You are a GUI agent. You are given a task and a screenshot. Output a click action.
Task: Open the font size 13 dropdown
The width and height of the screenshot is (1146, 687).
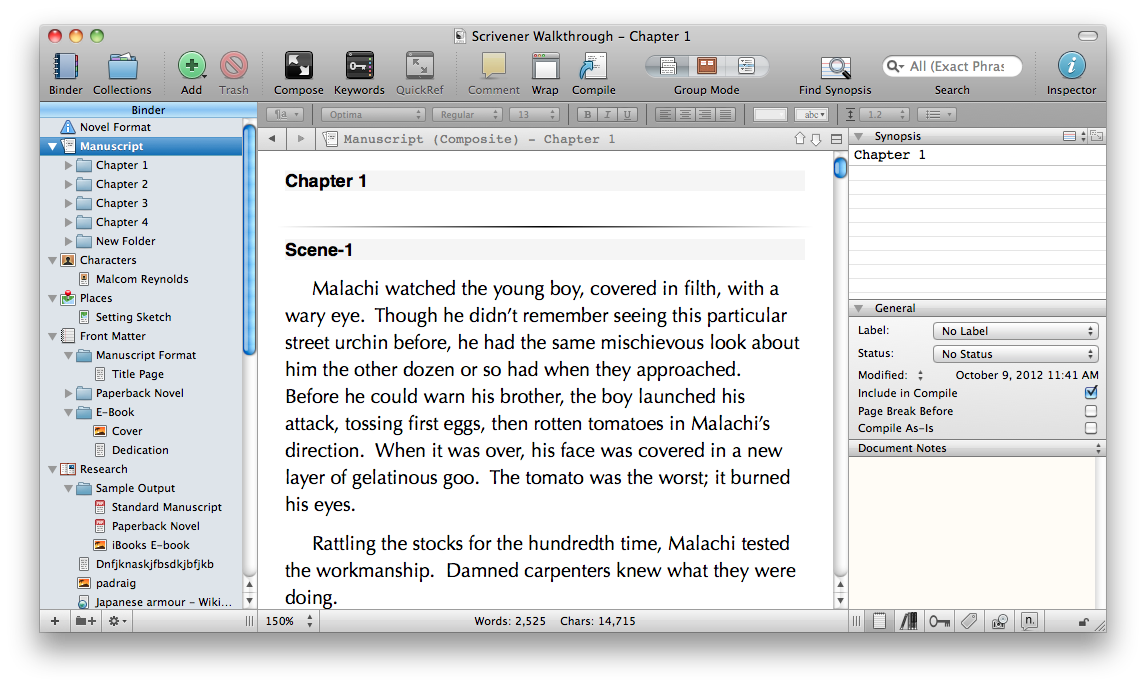pyautogui.click(x=534, y=114)
